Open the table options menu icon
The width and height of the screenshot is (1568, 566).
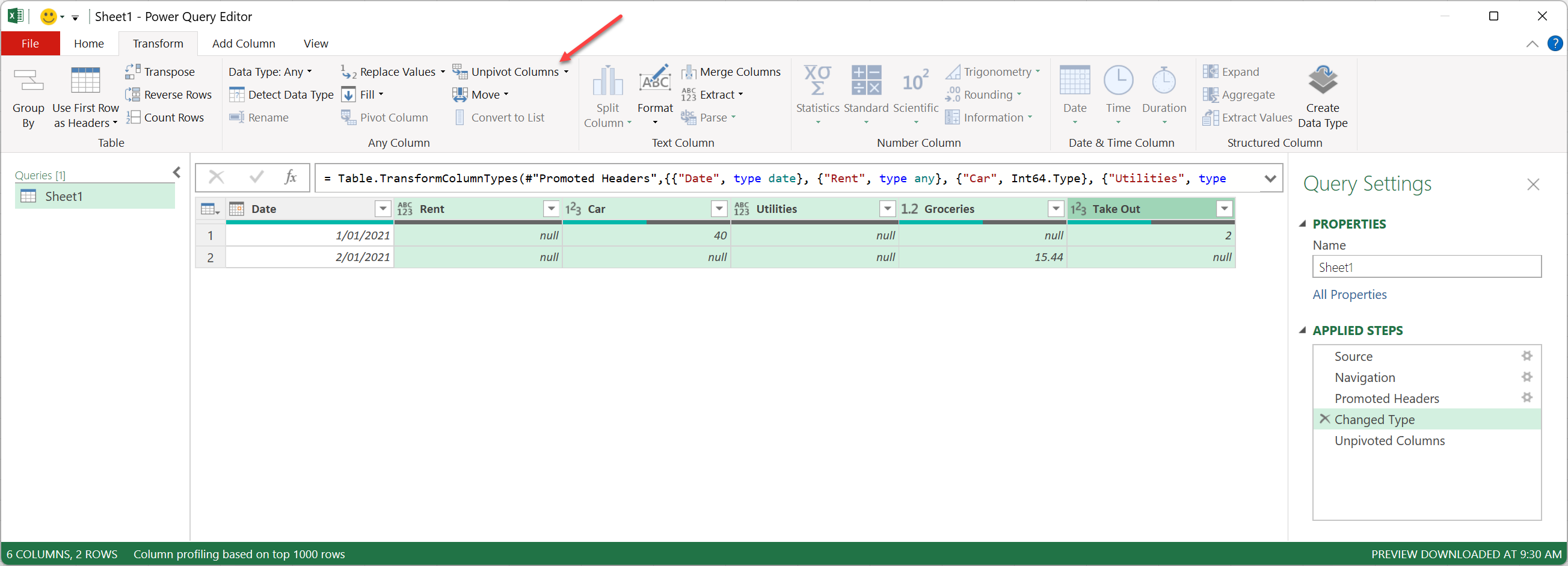[x=209, y=209]
